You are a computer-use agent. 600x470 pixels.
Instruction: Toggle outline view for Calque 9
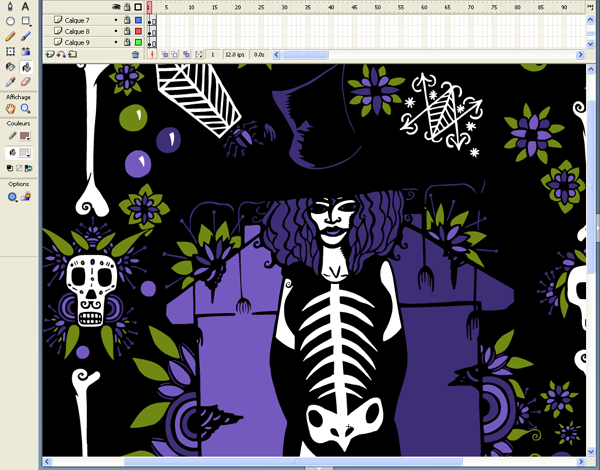pyautogui.click(x=138, y=43)
